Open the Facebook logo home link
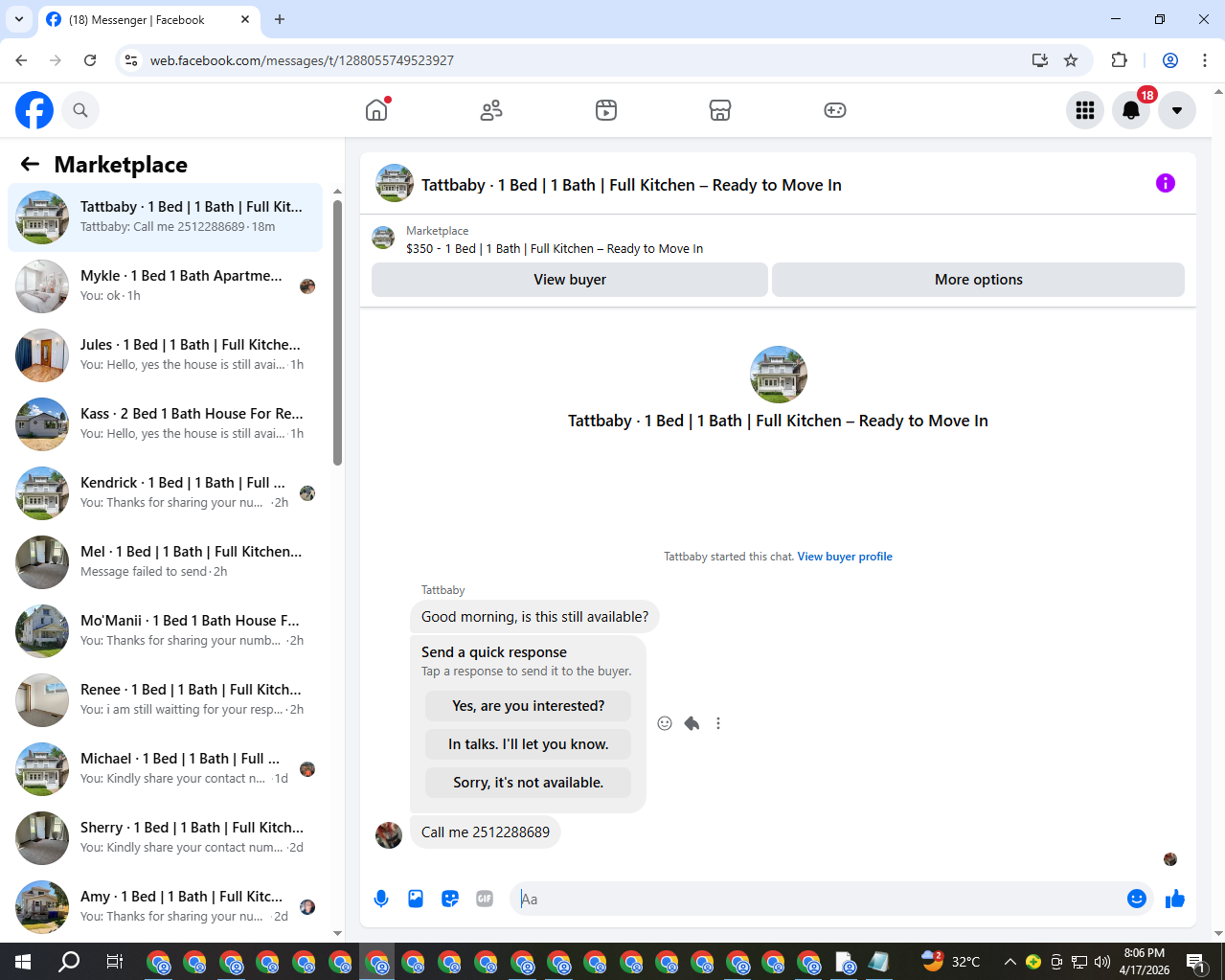This screenshot has height=980, width=1225. pos(34,110)
